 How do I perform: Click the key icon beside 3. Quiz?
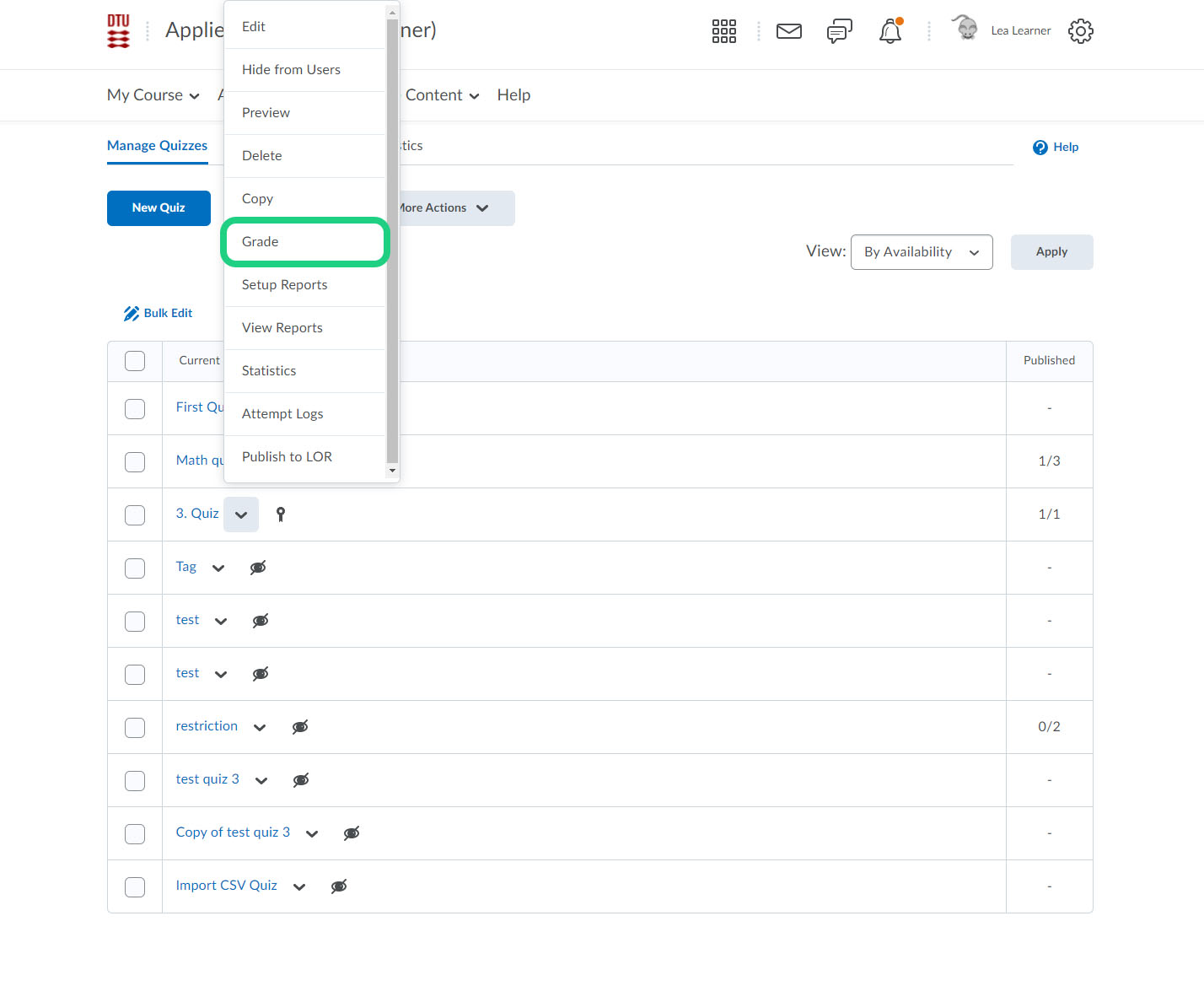pyautogui.click(x=281, y=514)
